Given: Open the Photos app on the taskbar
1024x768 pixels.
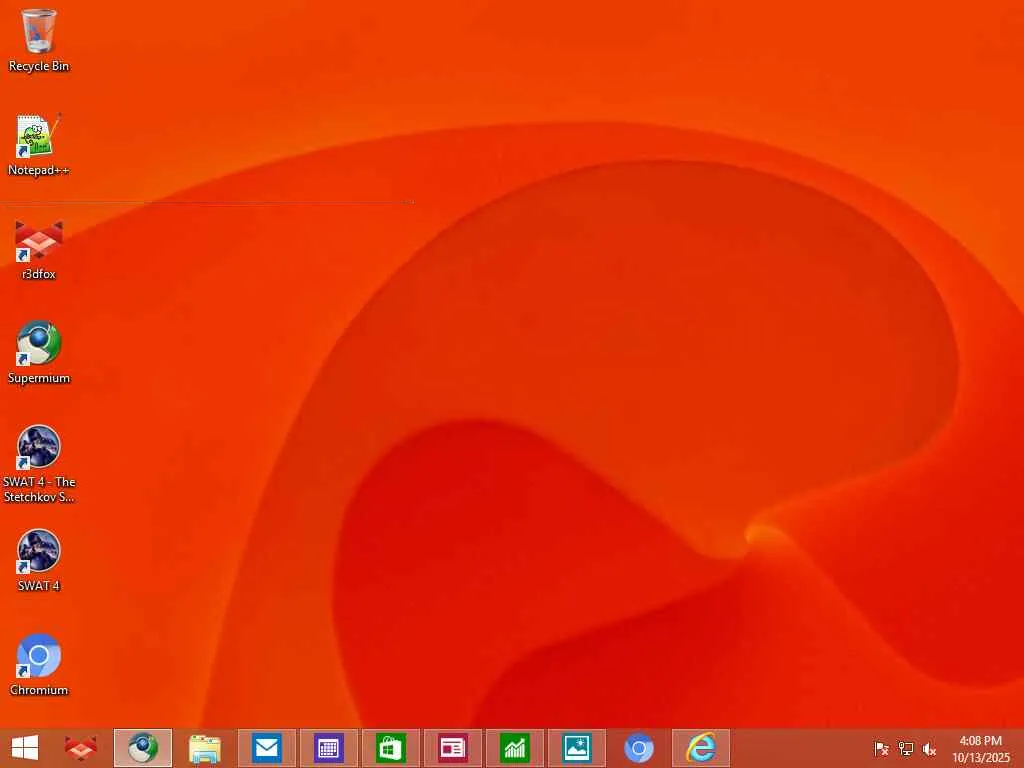Looking at the screenshot, I should tap(577, 748).
